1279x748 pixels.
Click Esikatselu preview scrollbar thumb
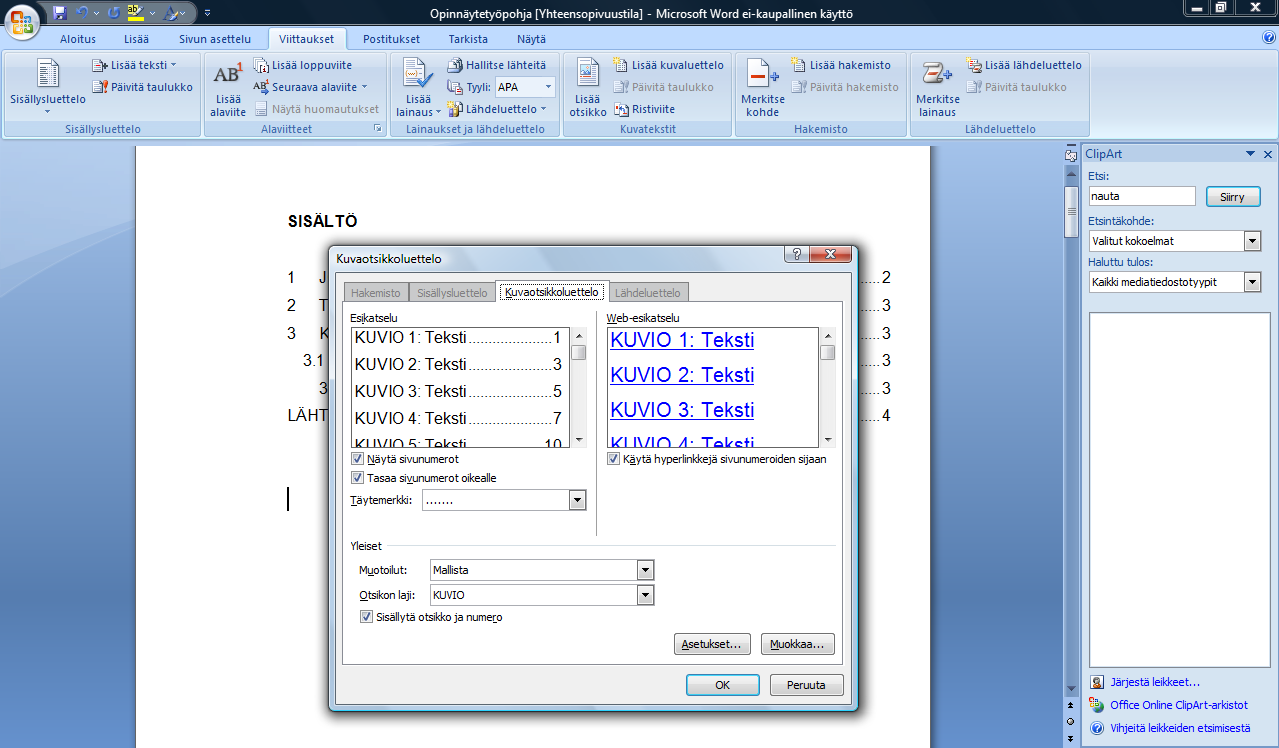[579, 352]
